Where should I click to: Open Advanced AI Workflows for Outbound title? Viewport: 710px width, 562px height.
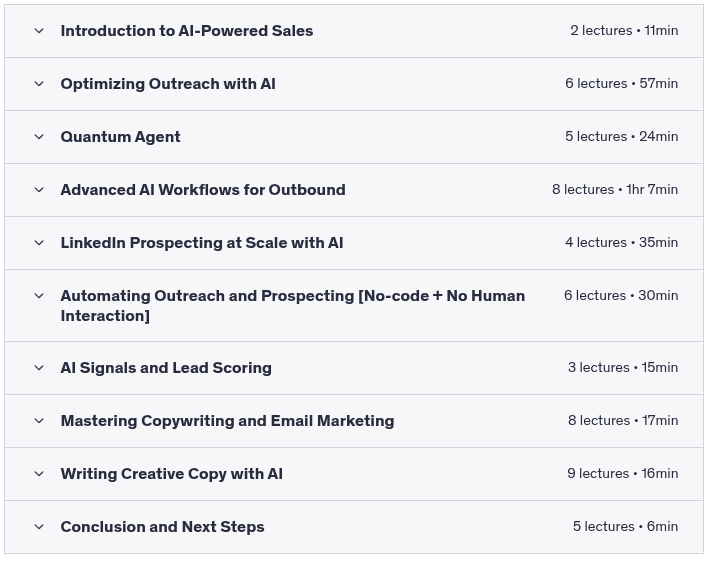coord(202,190)
